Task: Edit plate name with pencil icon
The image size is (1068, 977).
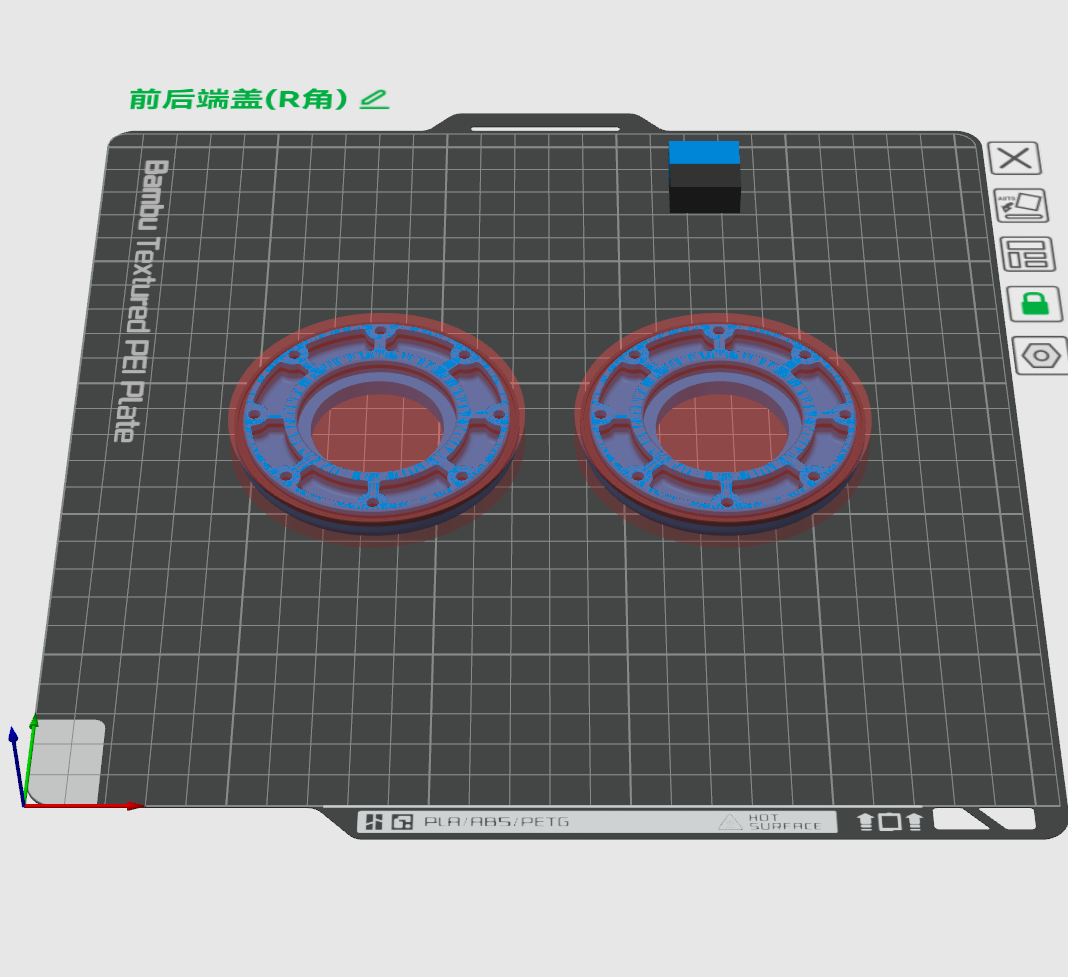Action: click(x=374, y=99)
